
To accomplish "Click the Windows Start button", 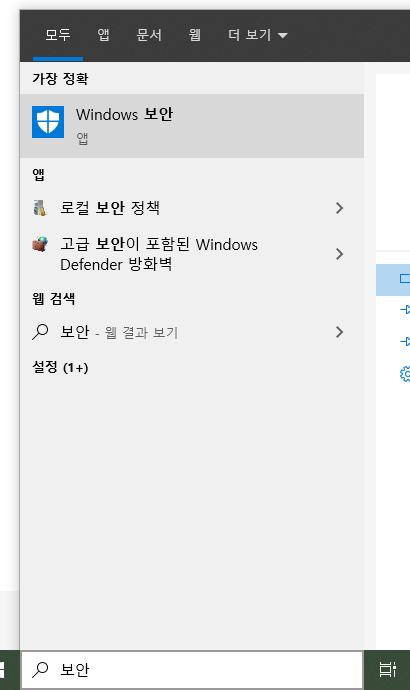I will (x=2, y=670).
